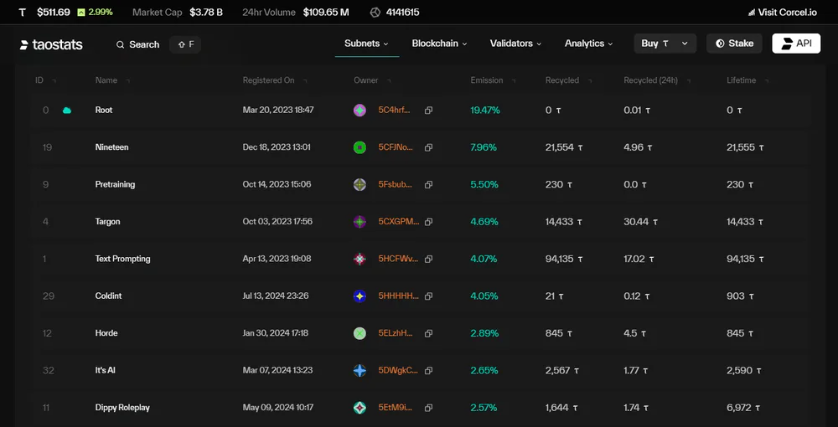The height and width of the screenshot is (427, 838).
Task: Open the Nineteen subnet
Action: click(112, 147)
